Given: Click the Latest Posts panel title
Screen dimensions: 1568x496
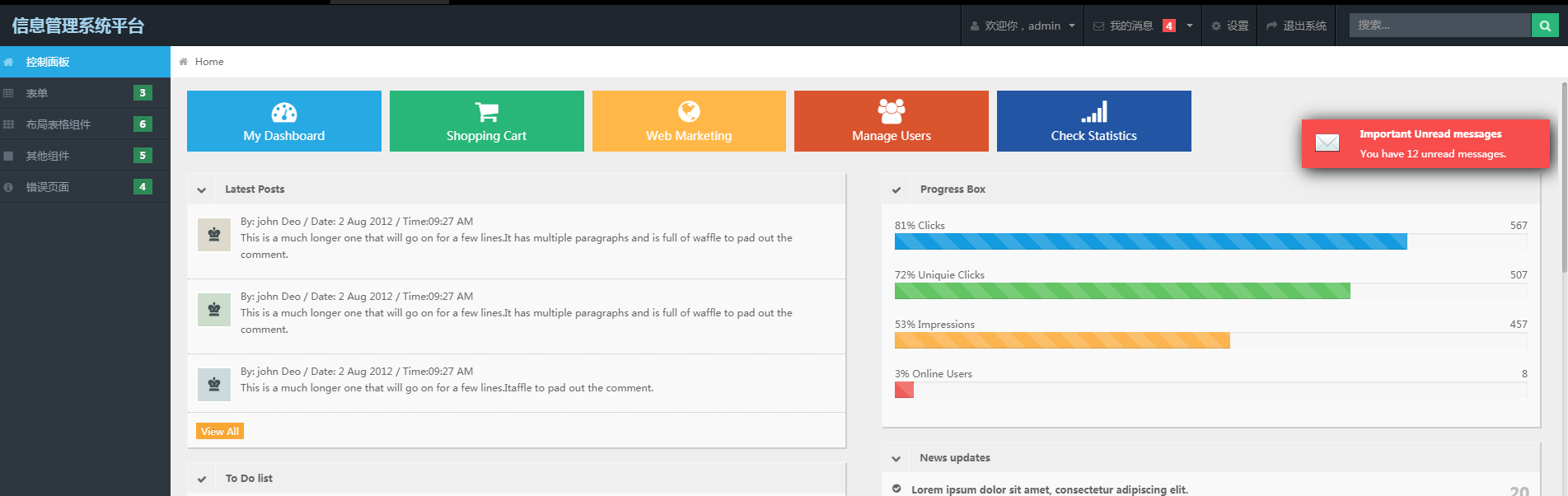Looking at the screenshot, I should point(255,190).
